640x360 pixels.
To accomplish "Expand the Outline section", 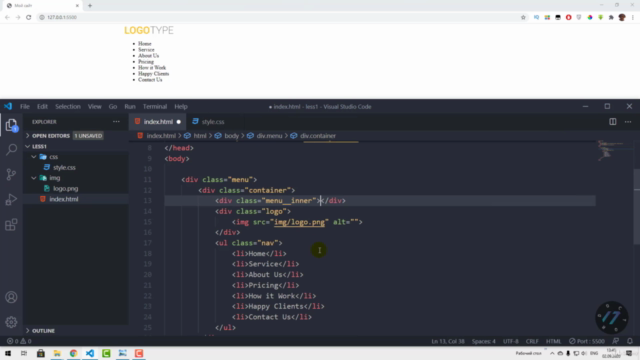I will click(43, 331).
